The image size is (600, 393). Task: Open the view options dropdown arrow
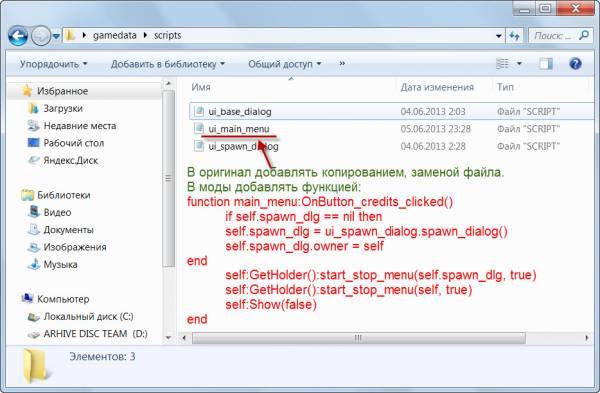coord(519,64)
